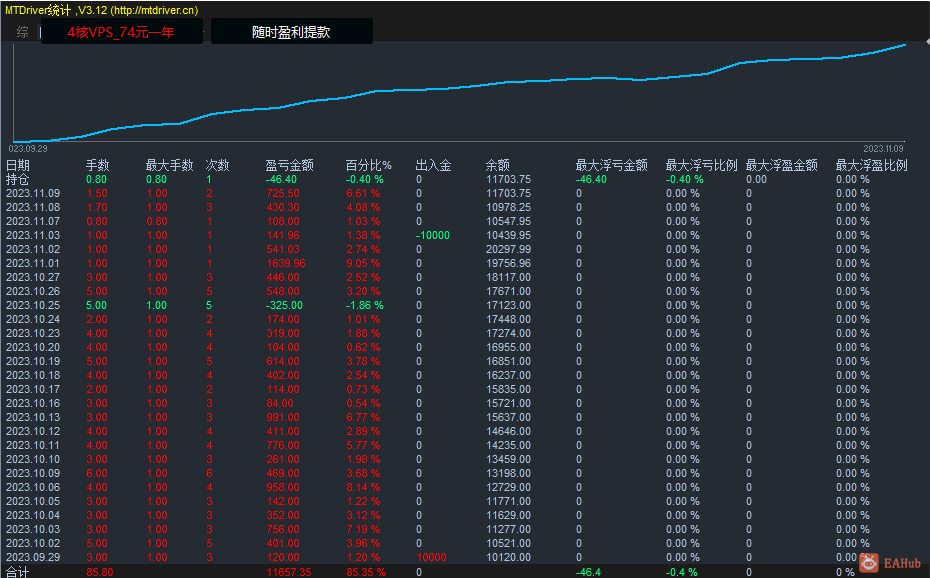Select the 百分比% column header
The height and width of the screenshot is (578, 930).
pyautogui.click(x=368, y=165)
